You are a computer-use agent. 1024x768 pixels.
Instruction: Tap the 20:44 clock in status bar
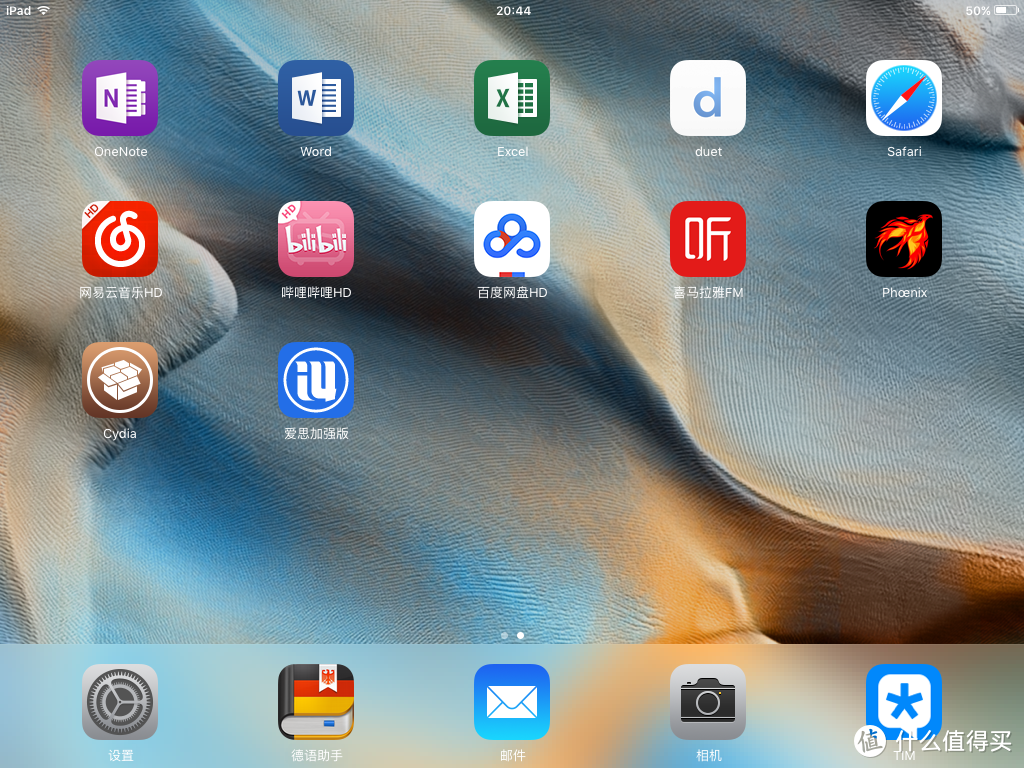tap(513, 10)
